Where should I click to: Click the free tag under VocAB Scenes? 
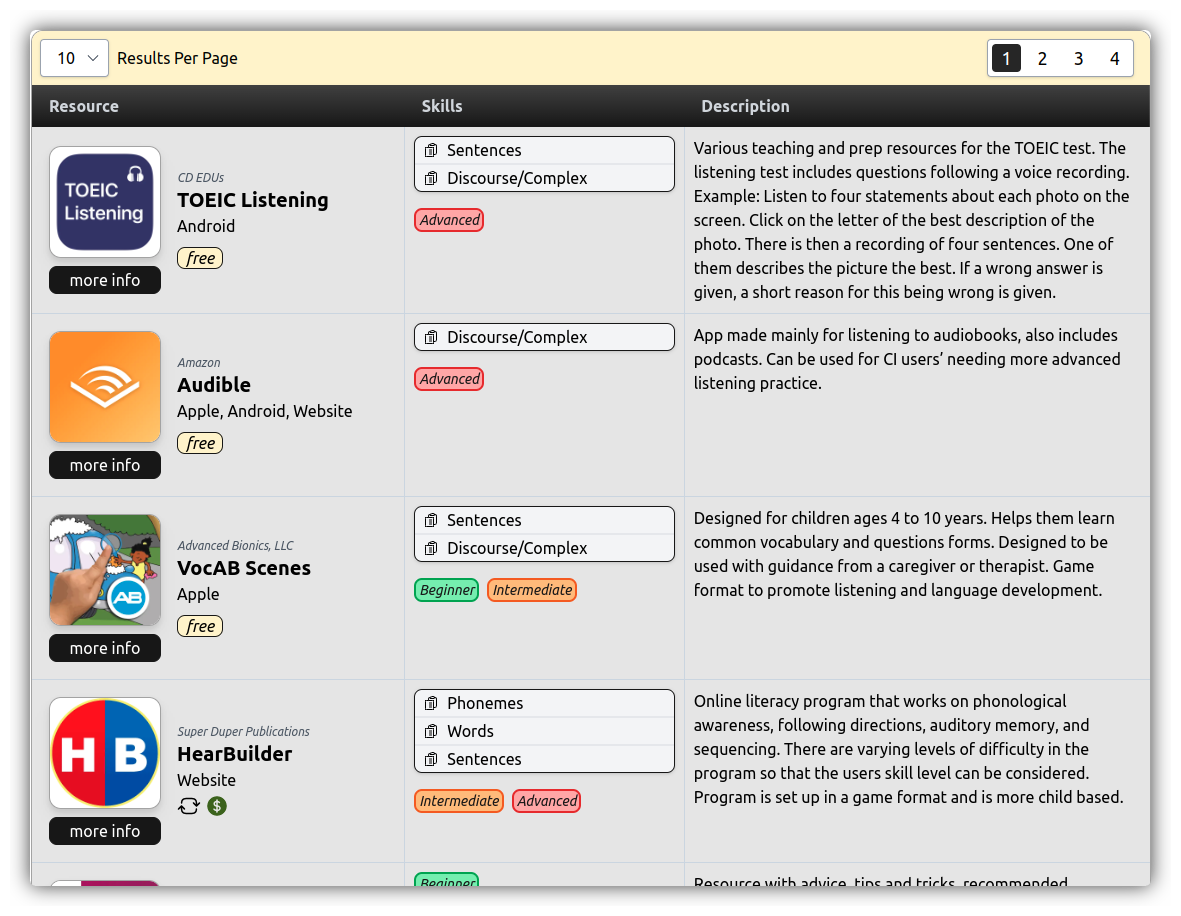pyautogui.click(x=200, y=626)
